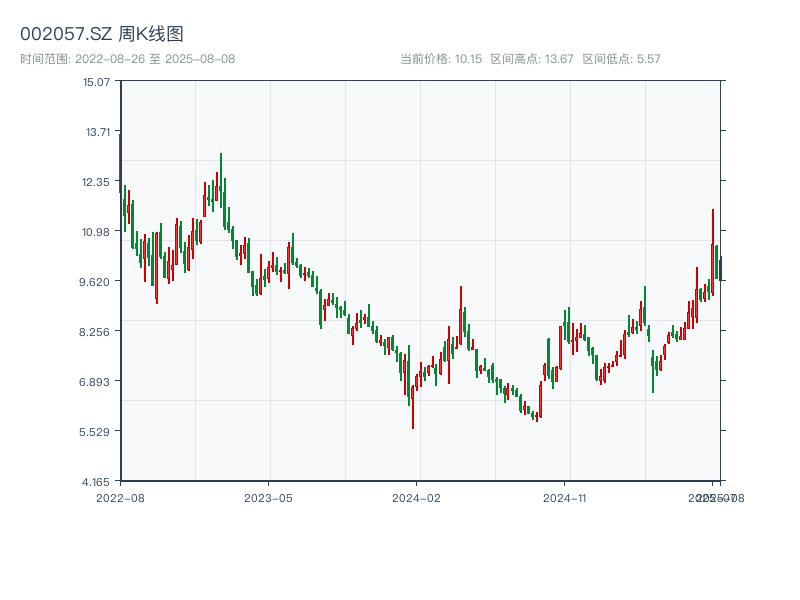The image size is (800, 600).
Task: Click the 8.256 y-axis label
Action: point(94,332)
